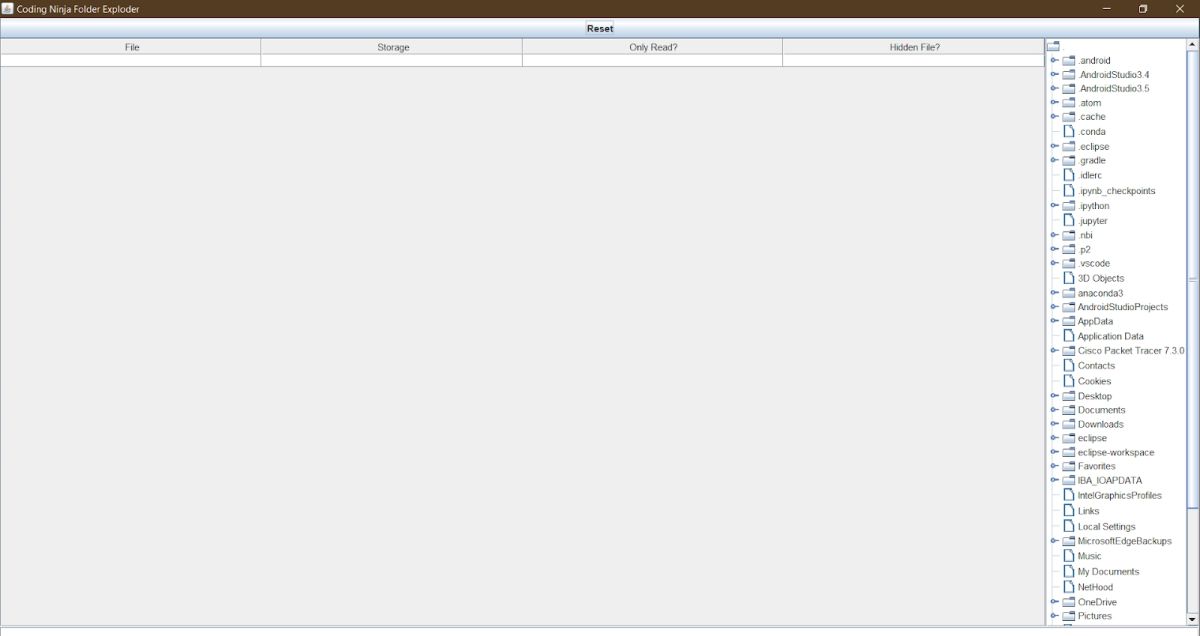
Task: Click the .conda file icon
Action: (x=1069, y=131)
